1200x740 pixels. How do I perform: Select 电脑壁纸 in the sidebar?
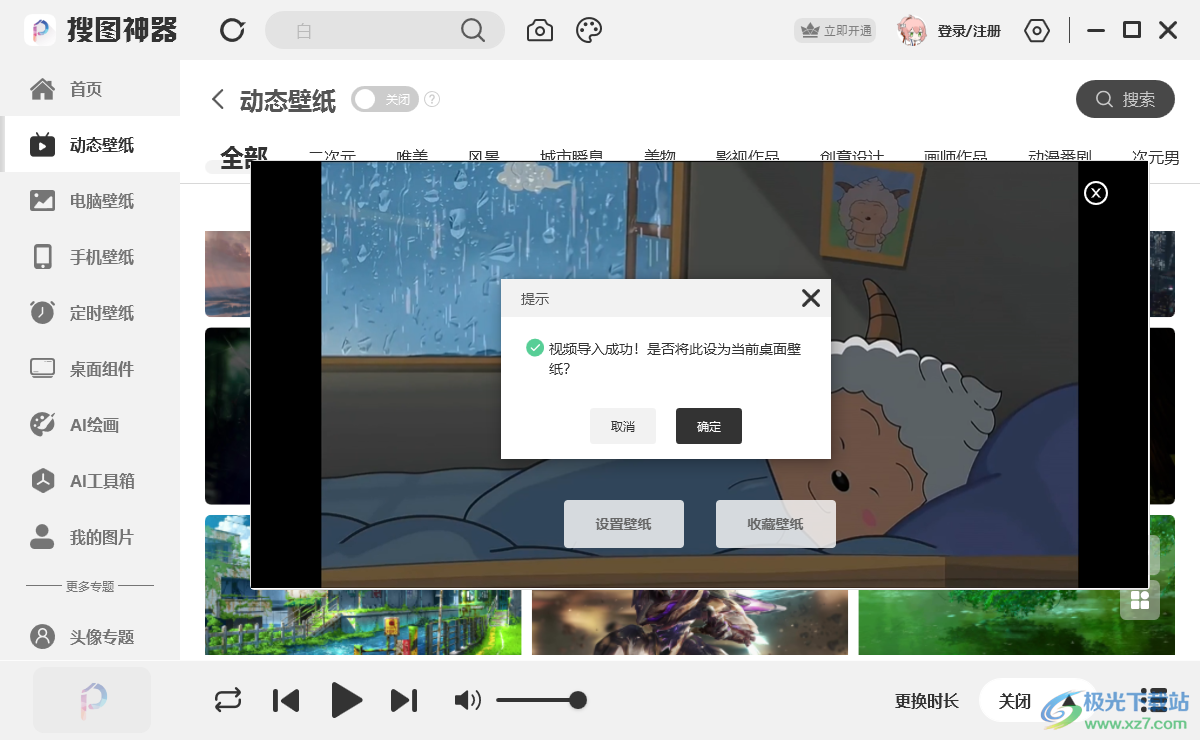[90, 201]
